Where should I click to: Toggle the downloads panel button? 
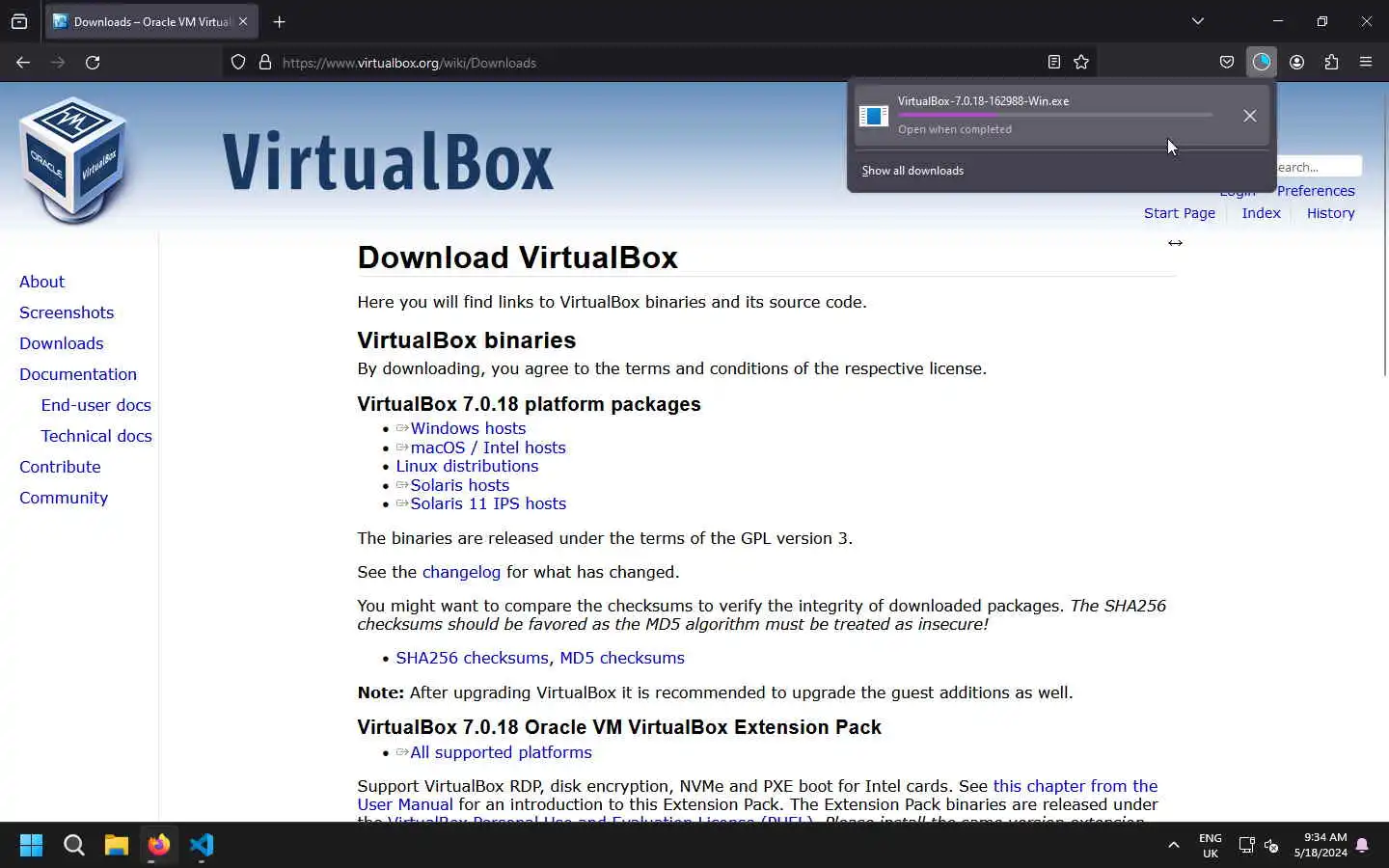pyautogui.click(x=1262, y=63)
